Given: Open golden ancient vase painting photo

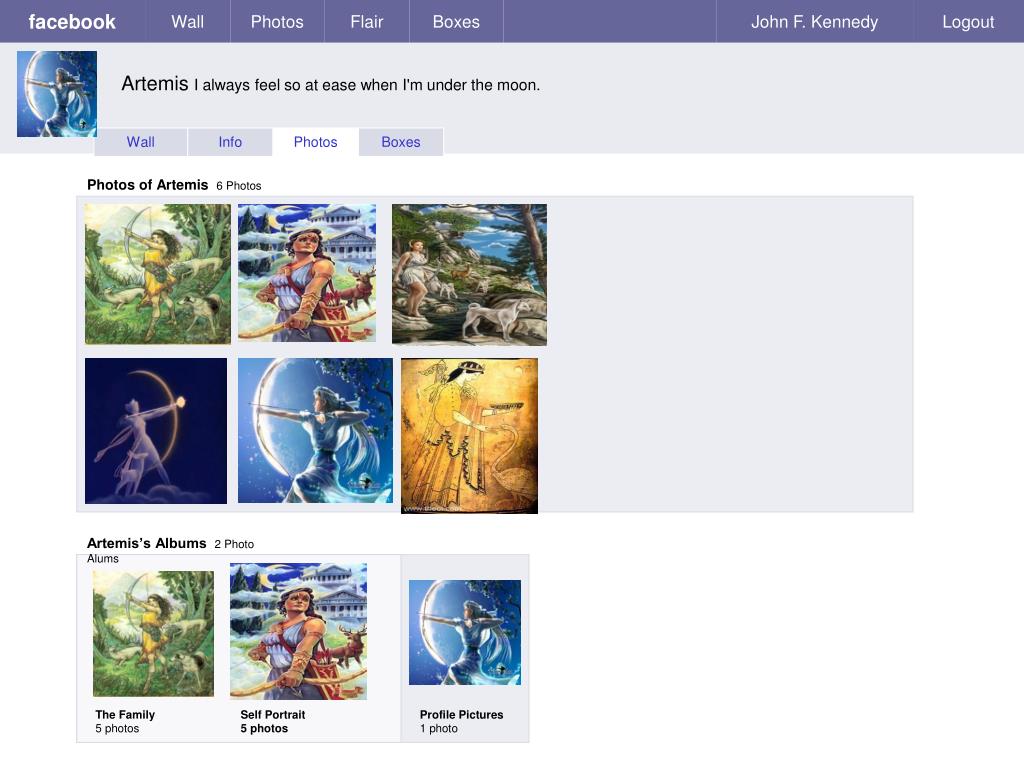Looking at the screenshot, I should [470, 436].
